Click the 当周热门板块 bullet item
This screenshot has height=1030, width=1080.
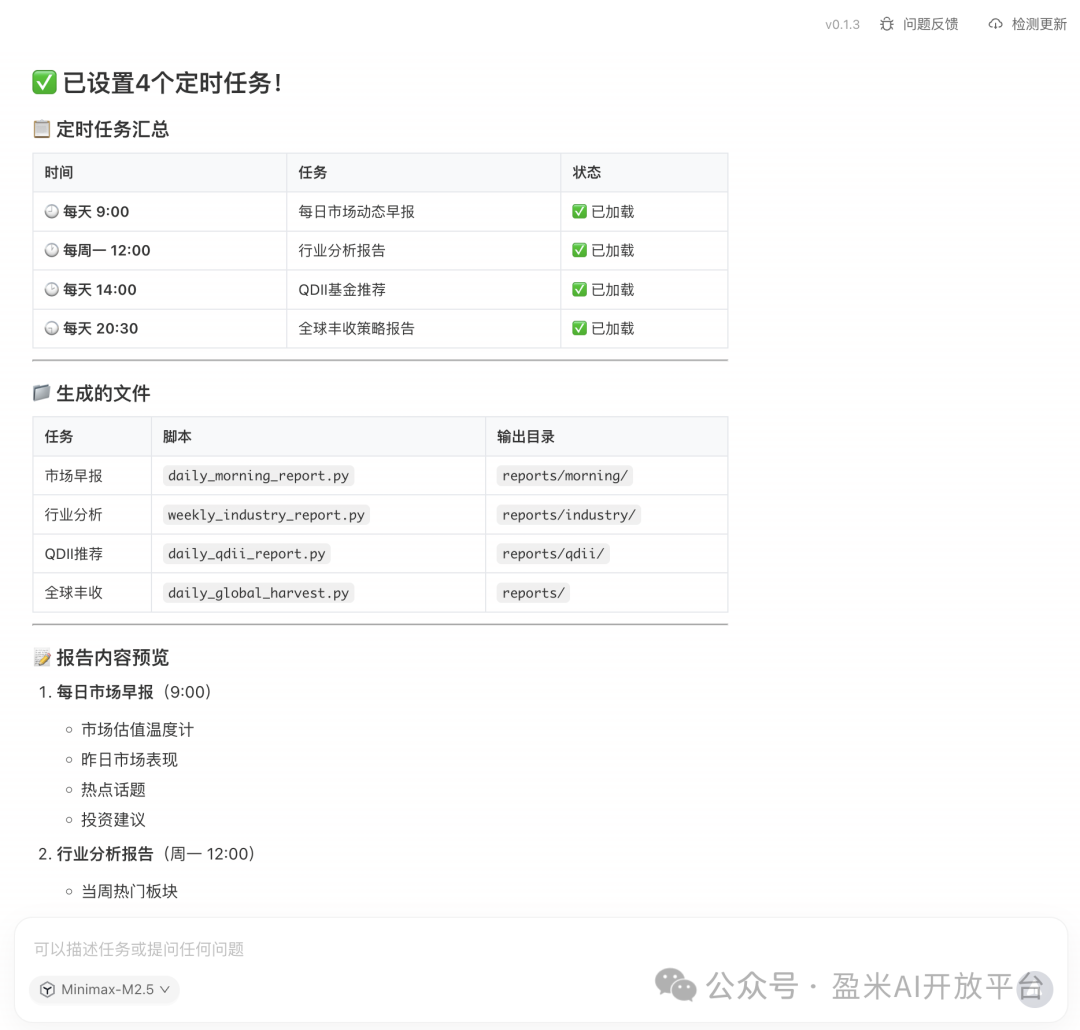129,891
